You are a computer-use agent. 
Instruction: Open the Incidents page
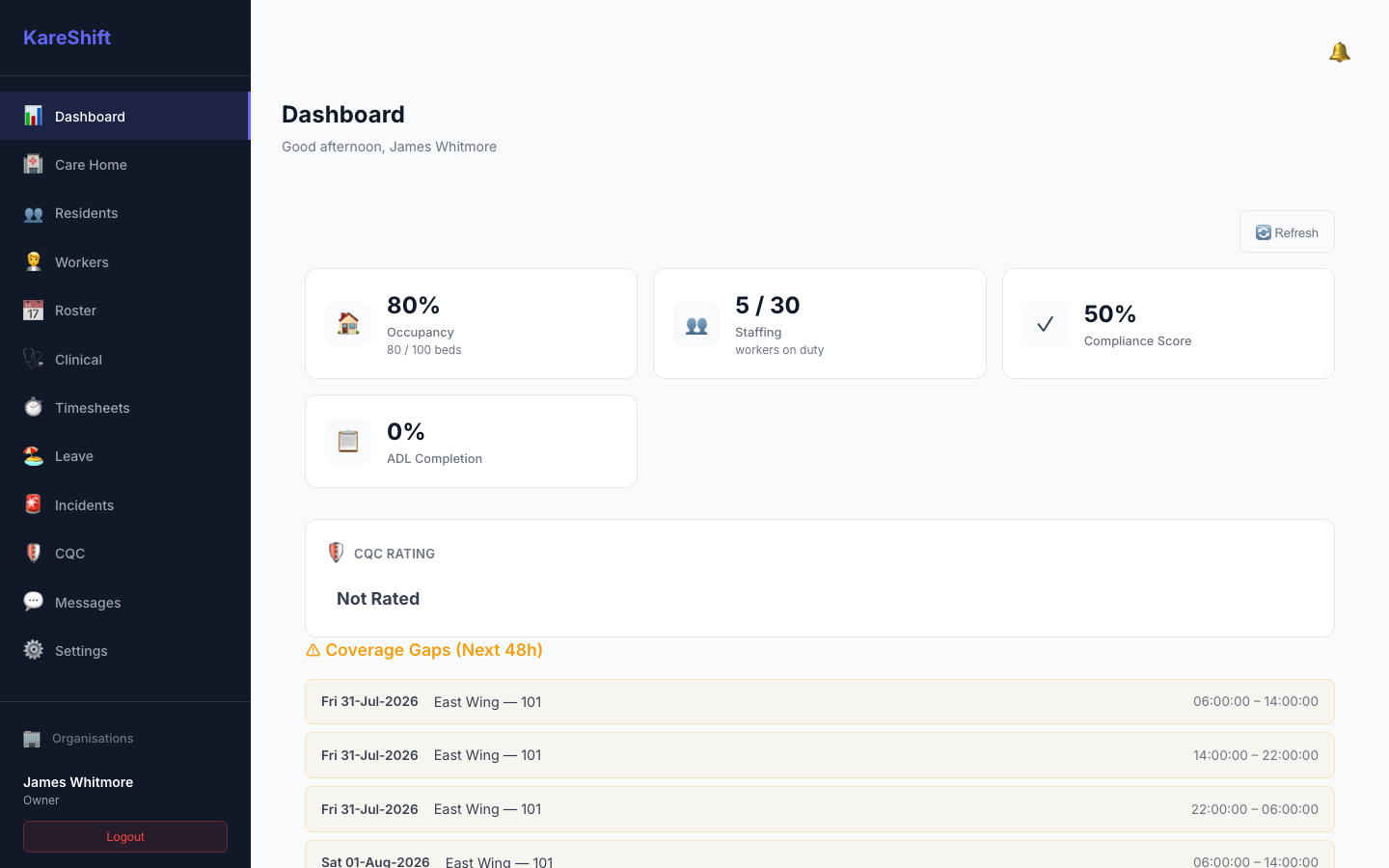125,504
